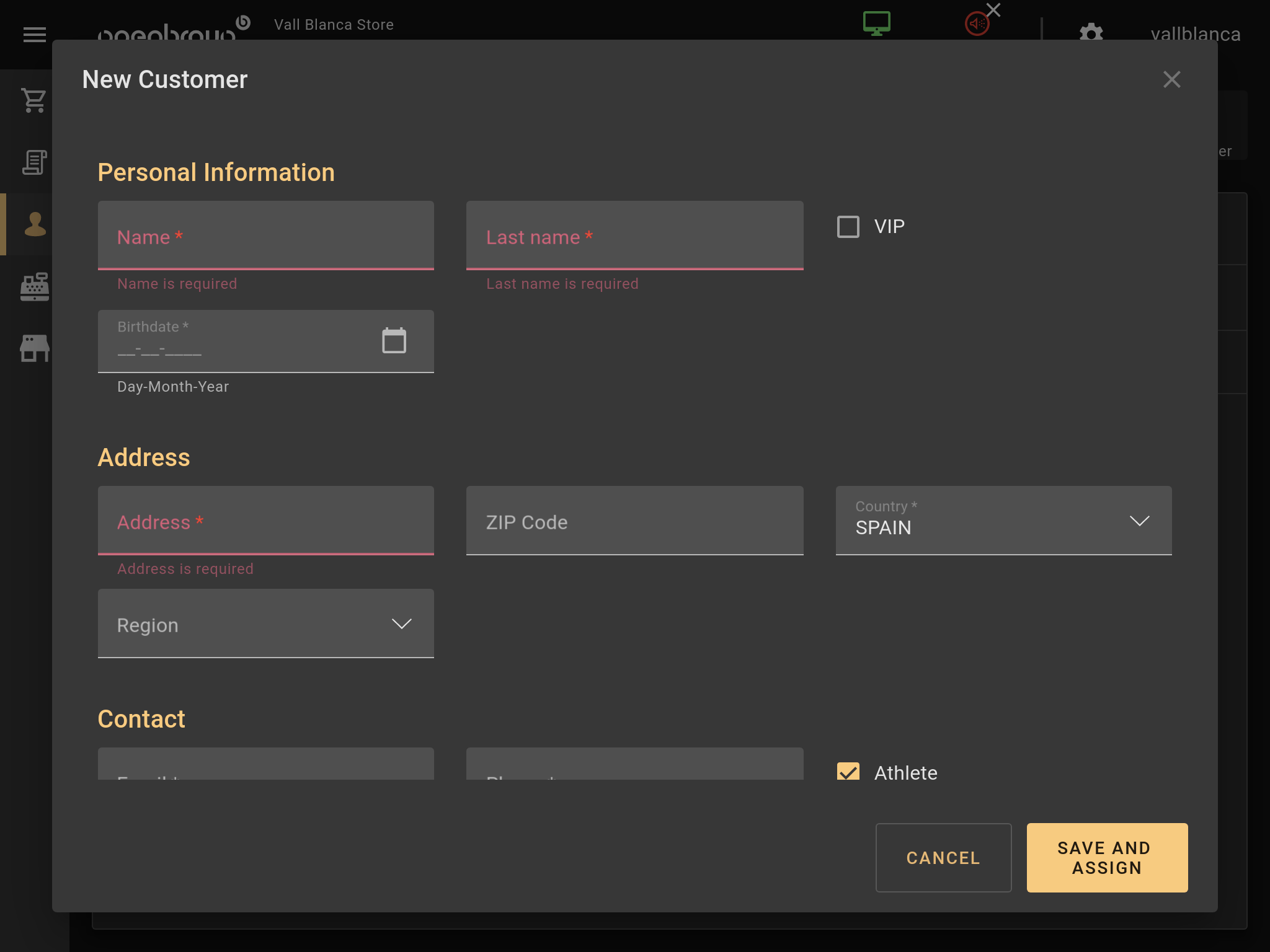Close the New Customer dialog

pyautogui.click(x=1171, y=79)
